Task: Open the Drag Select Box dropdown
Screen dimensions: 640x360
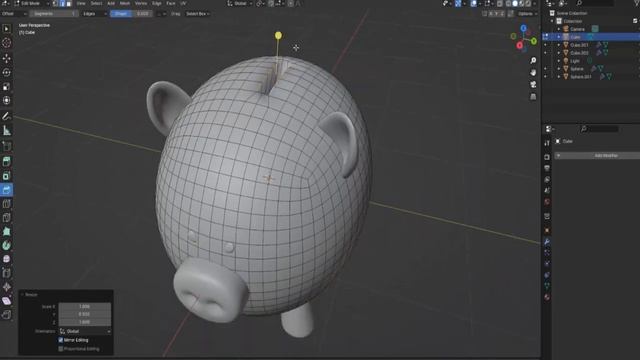Action: 198,14
